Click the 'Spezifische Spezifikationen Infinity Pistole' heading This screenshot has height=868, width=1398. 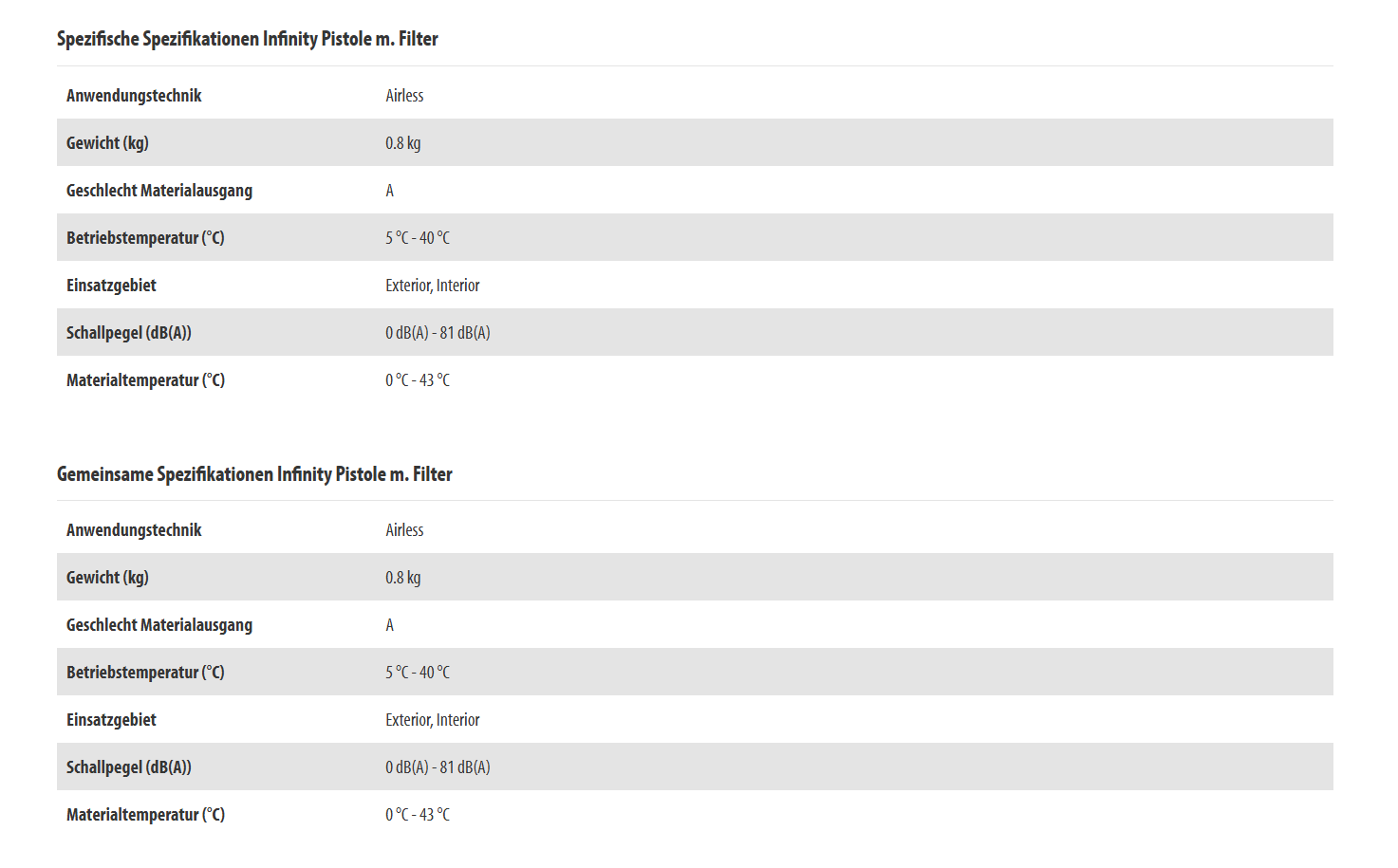247,39
